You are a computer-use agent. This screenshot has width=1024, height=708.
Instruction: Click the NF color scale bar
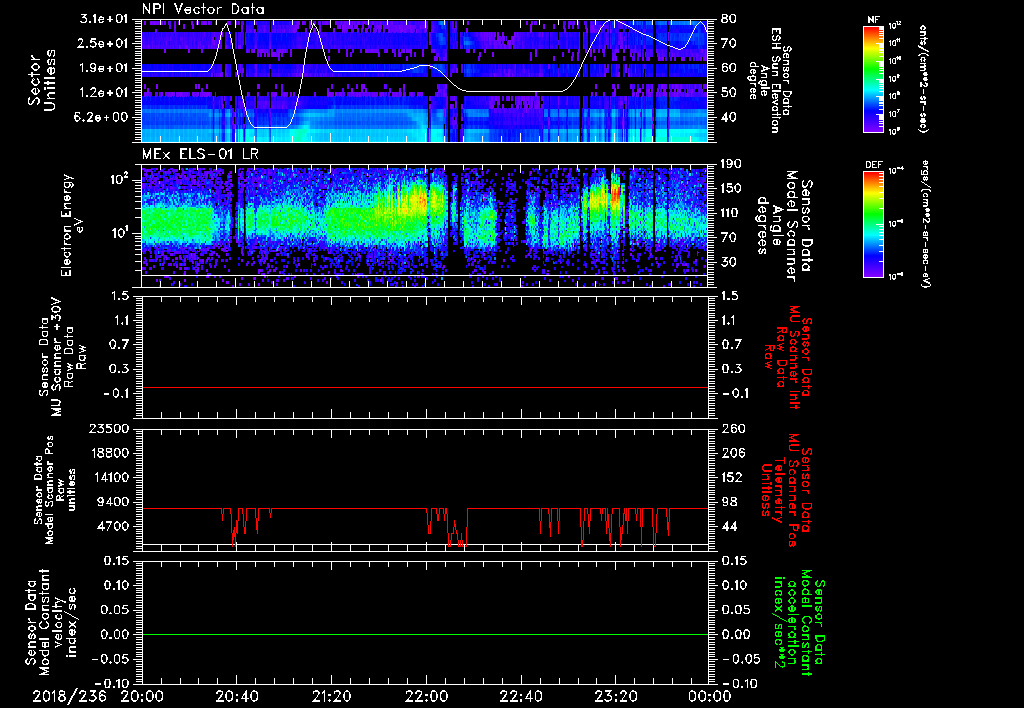click(x=874, y=80)
